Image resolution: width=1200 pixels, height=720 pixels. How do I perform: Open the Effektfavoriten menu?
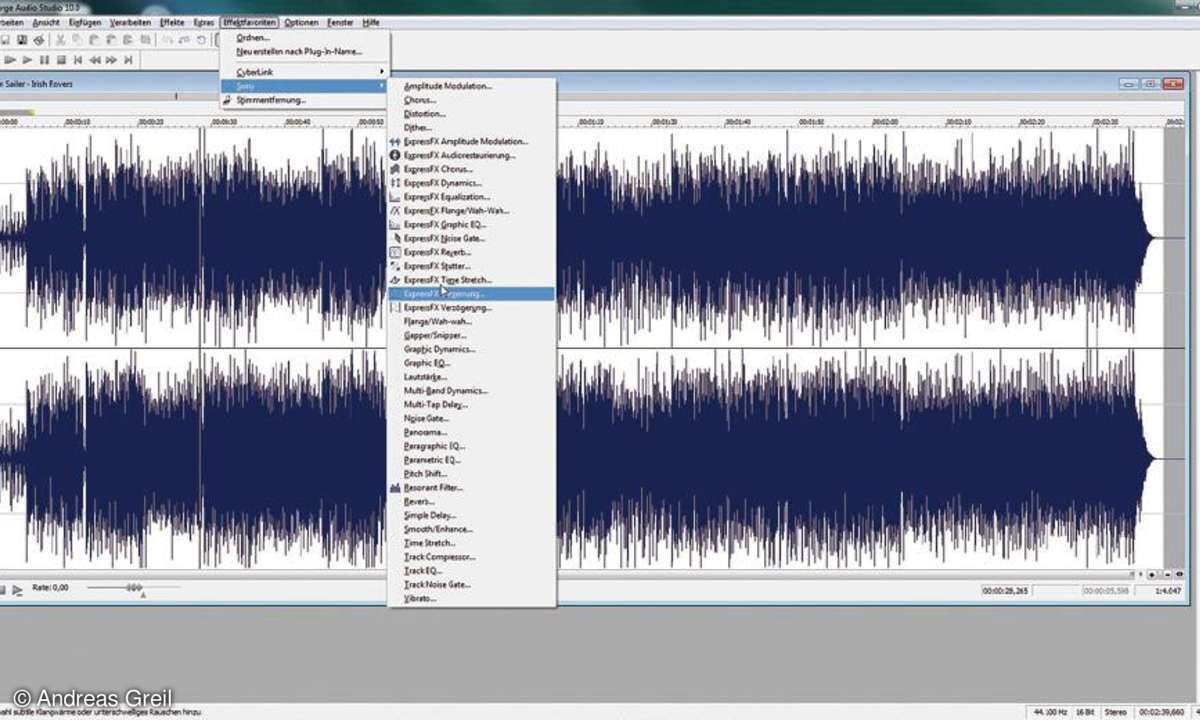[249, 22]
